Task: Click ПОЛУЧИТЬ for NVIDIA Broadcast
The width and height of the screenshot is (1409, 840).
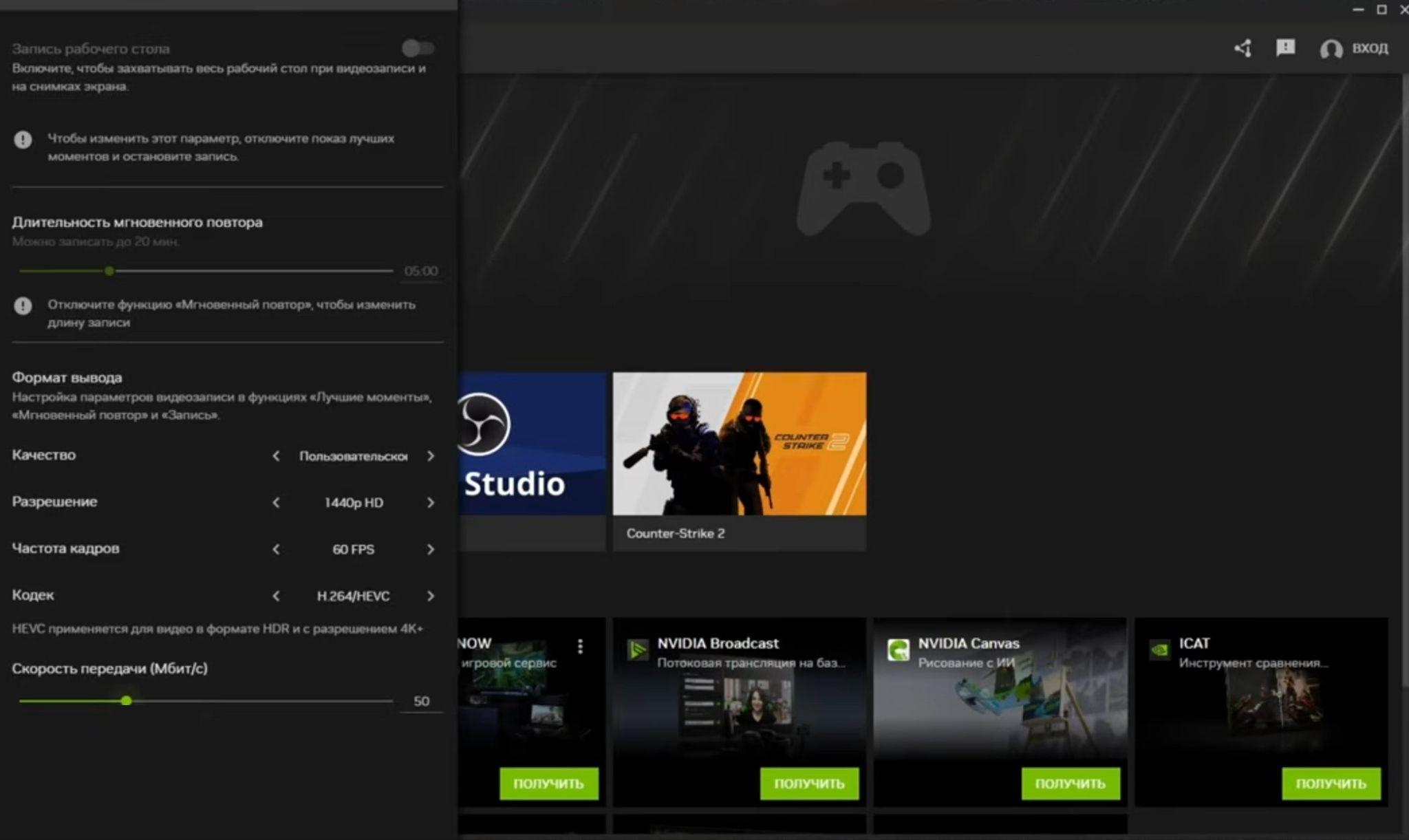Action: [x=809, y=784]
